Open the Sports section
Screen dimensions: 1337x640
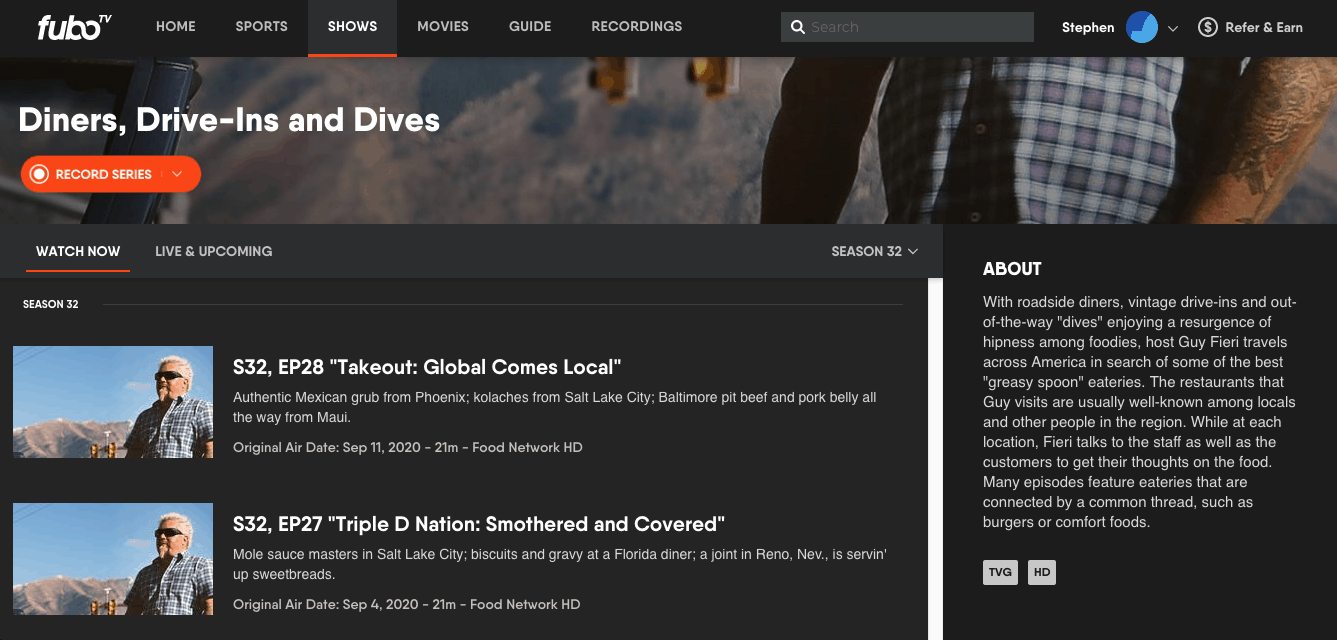pos(262,27)
